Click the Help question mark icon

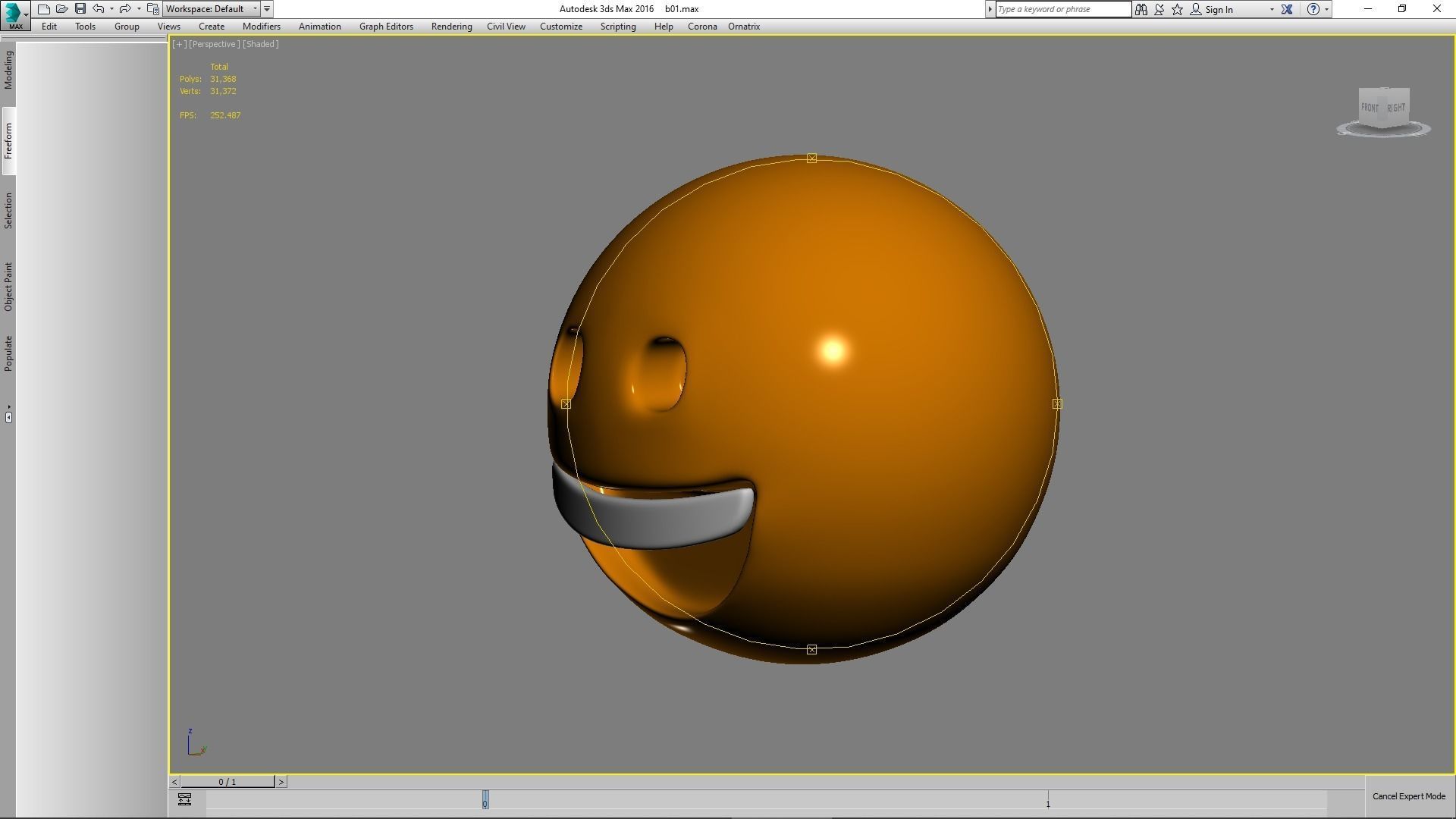point(1313,9)
